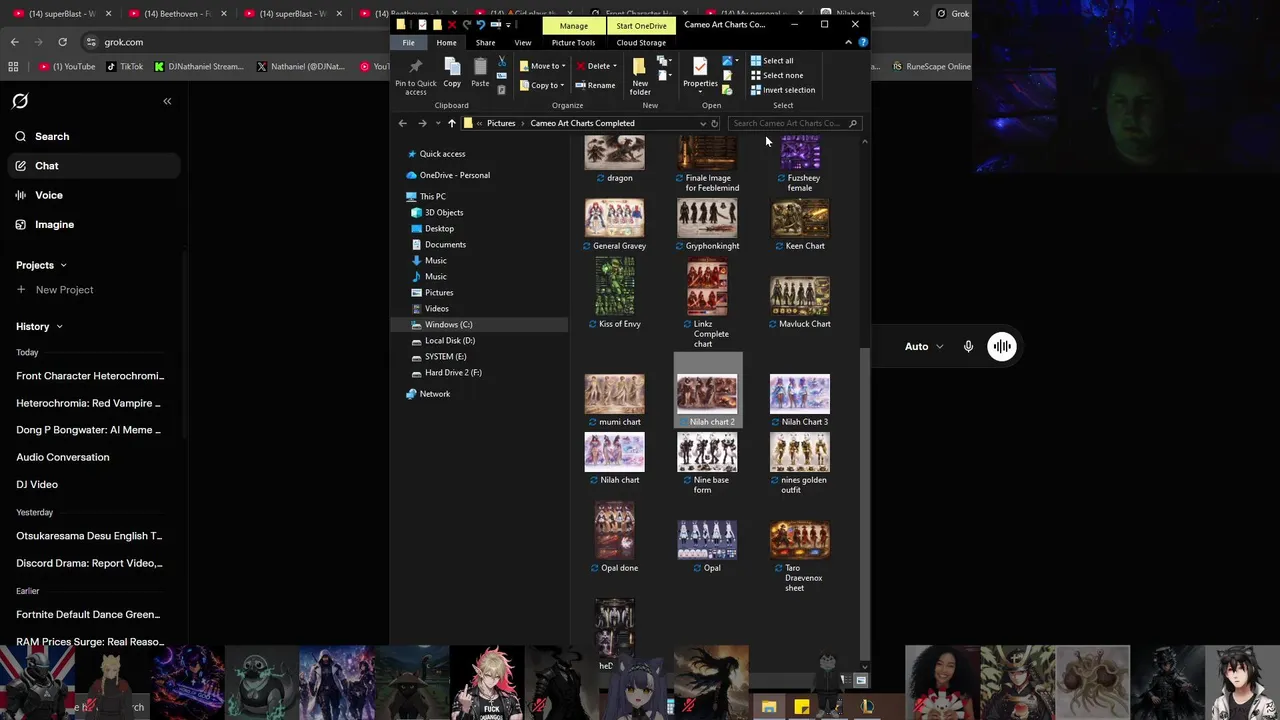Open YouTube bookmark in bookmarks bar

[68, 66]
